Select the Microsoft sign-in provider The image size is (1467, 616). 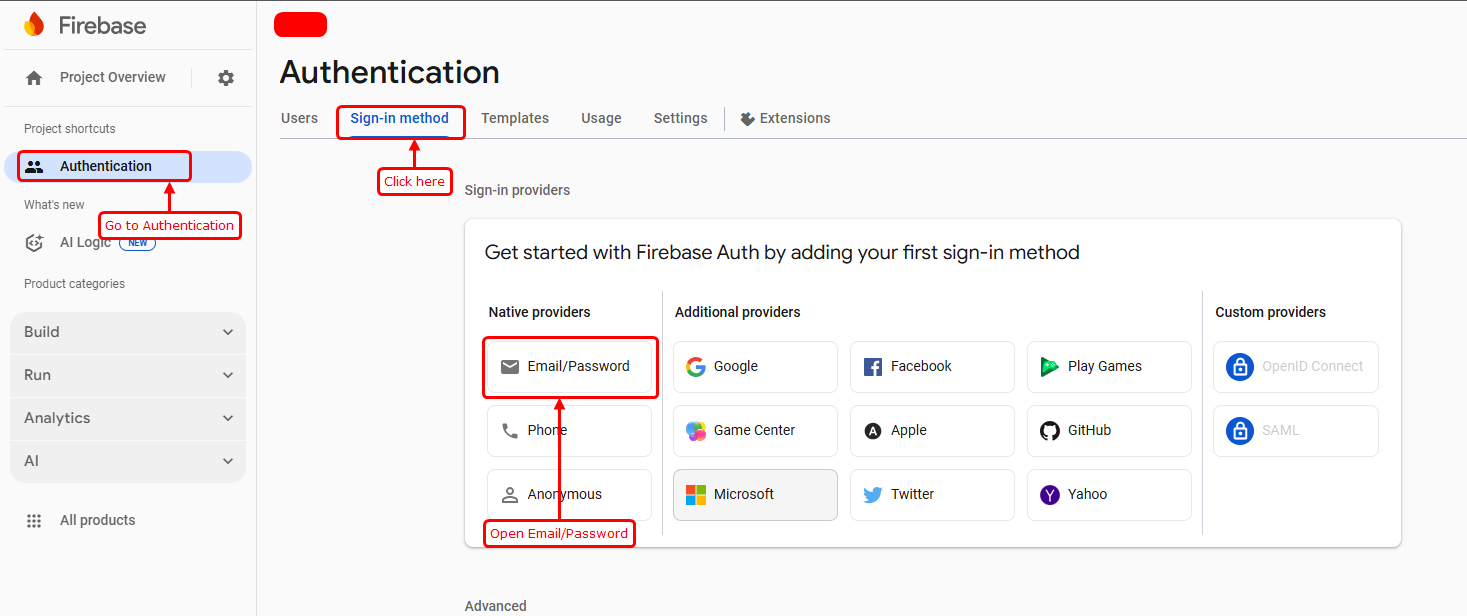(754, 495)
